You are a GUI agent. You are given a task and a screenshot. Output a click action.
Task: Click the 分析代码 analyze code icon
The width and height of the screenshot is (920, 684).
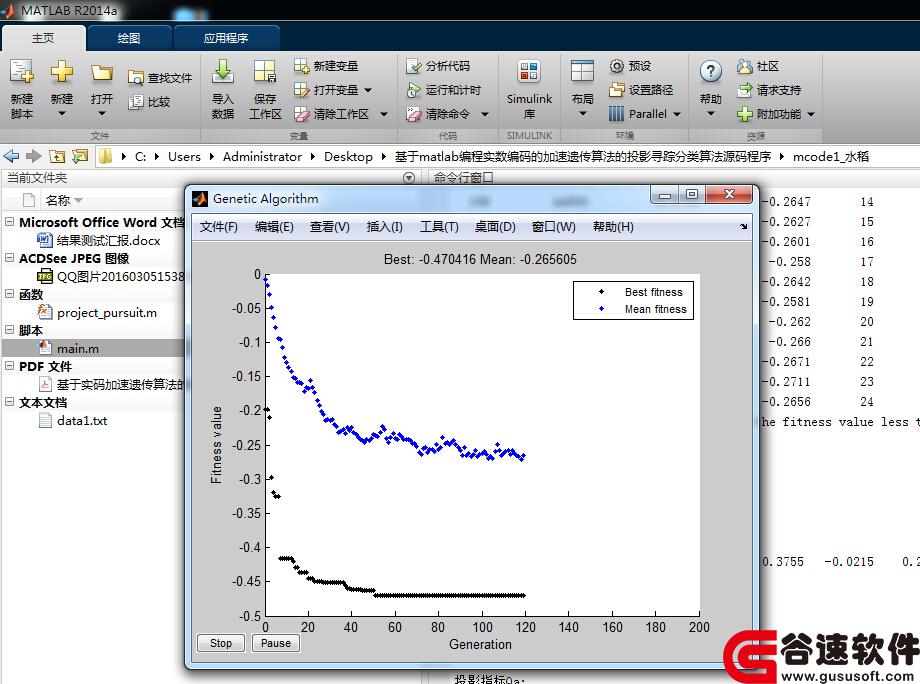tap(414, 66)
